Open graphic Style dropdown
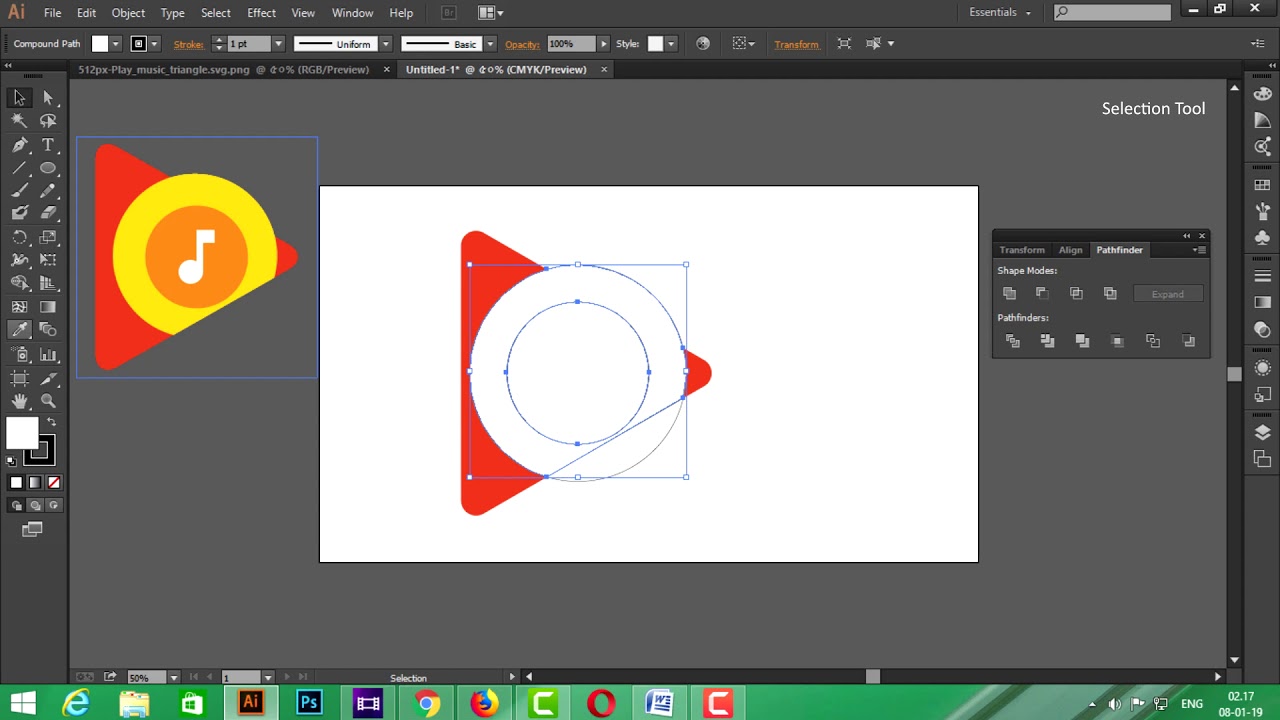The image size is (1280, 720). [671, 44]
